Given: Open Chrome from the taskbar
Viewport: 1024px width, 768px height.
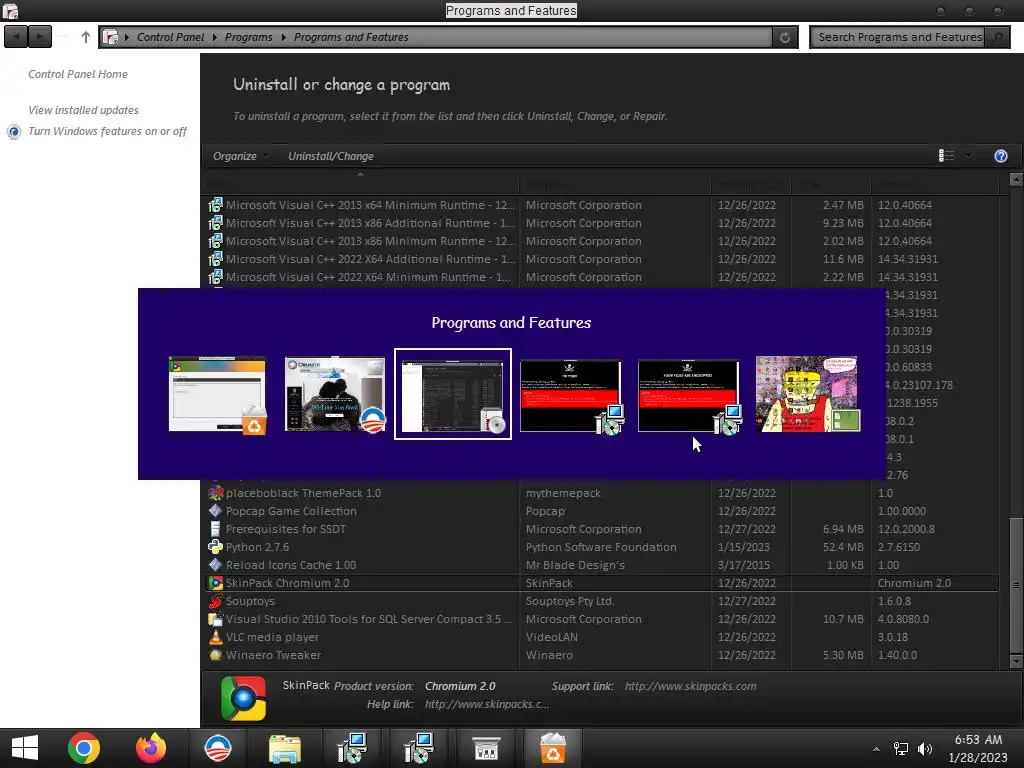Looking at the screenshot, I should coord(84,748).
